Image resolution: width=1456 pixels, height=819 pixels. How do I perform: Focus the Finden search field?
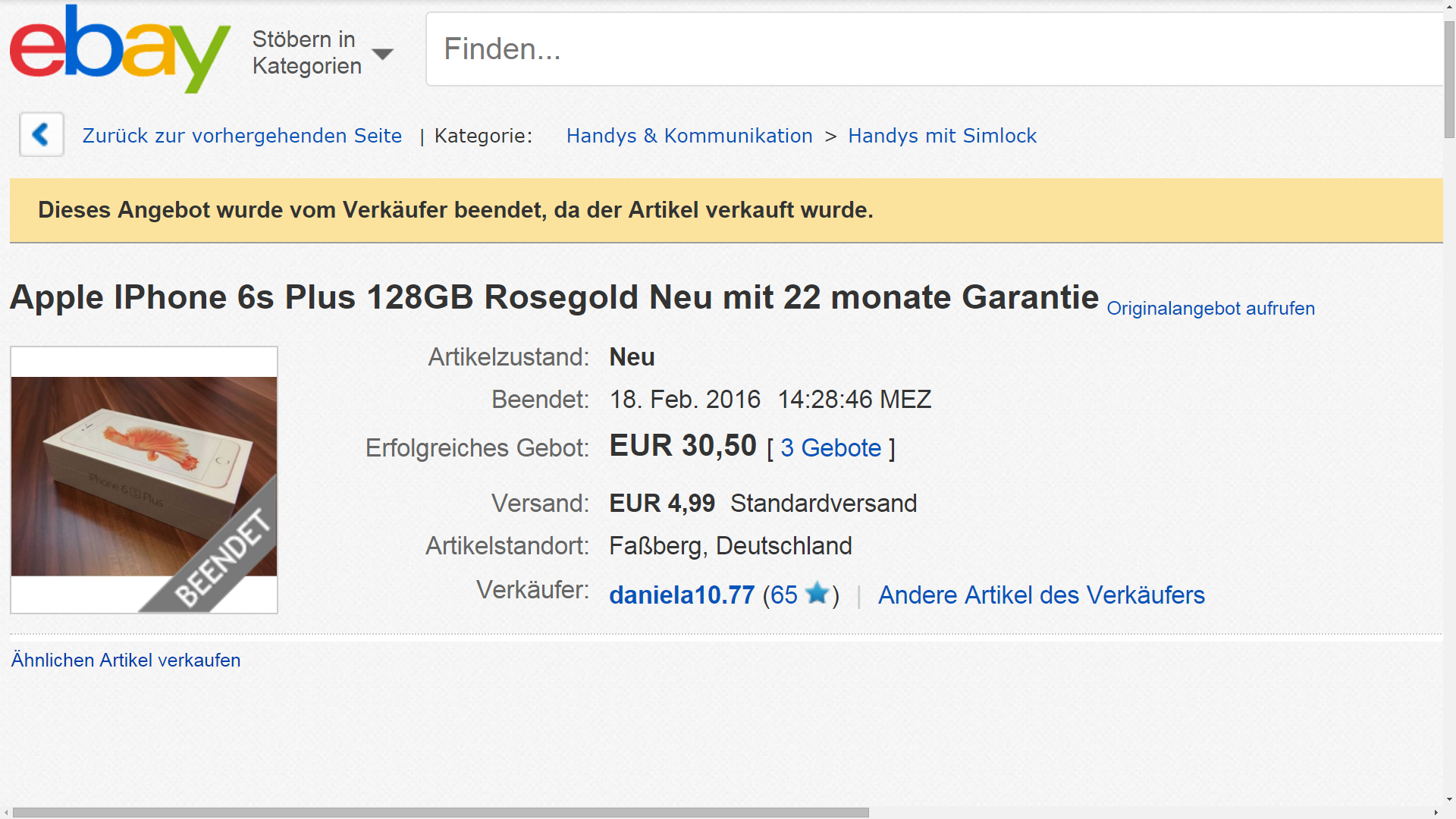(933, 49)
